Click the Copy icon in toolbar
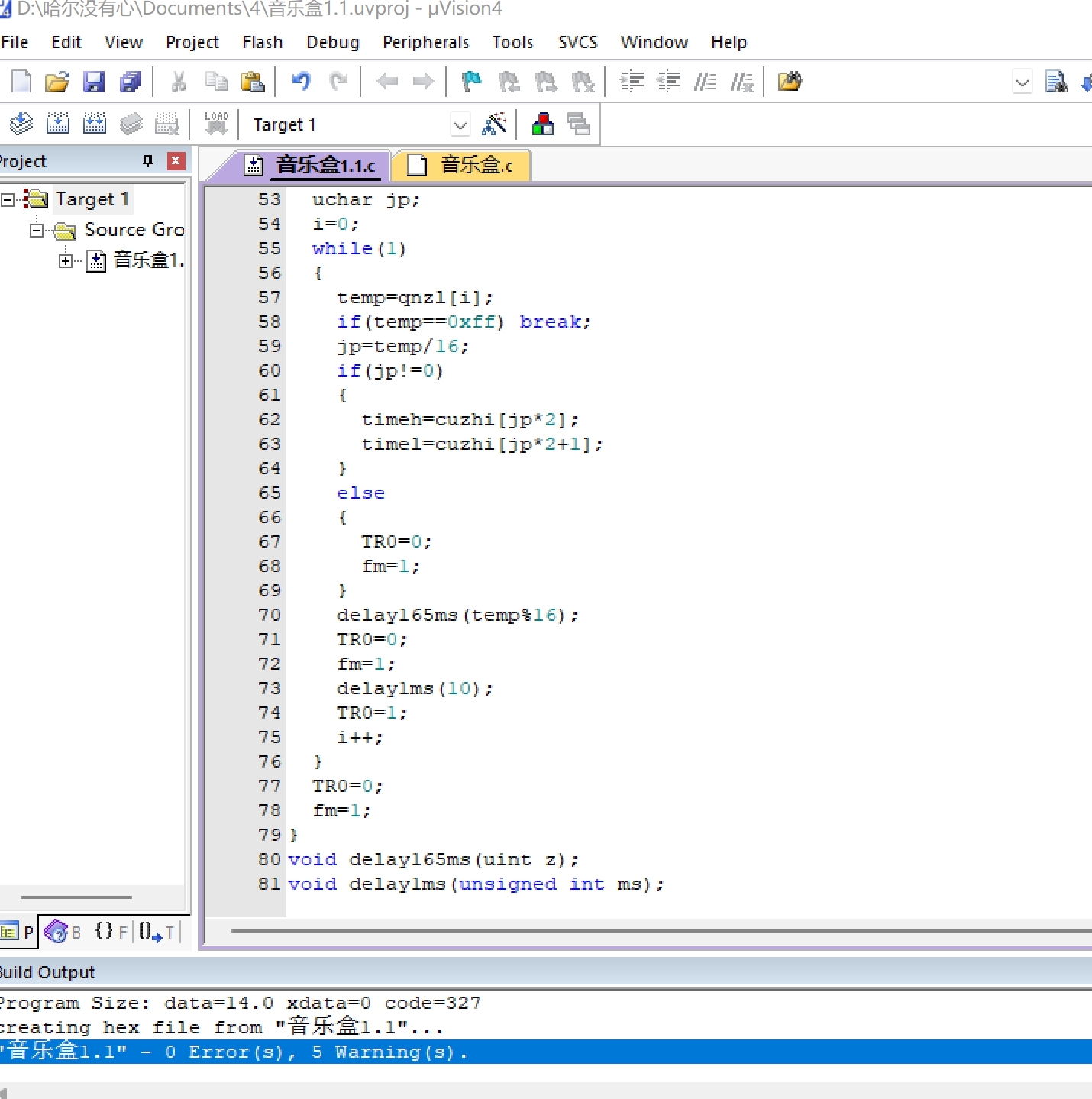Viewport: 1092px width, 1099px height. tap(217, 81)
